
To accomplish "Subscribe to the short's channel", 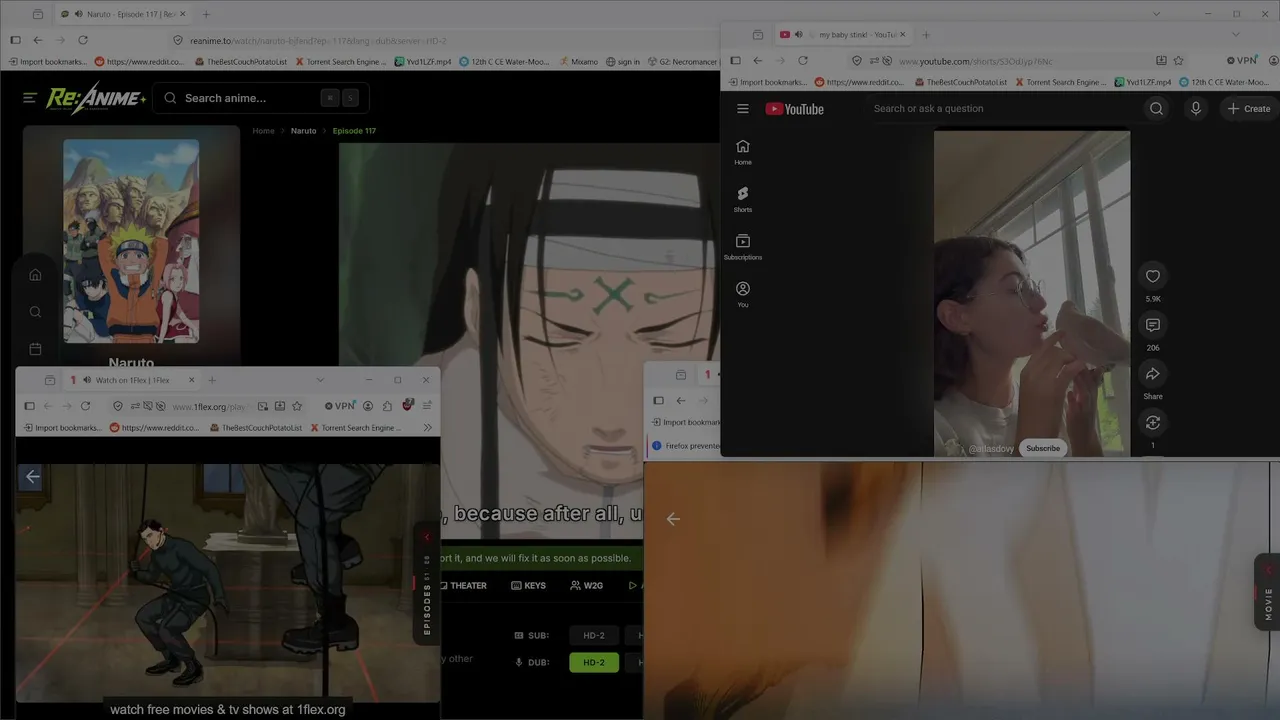I will pos(1043,448).
